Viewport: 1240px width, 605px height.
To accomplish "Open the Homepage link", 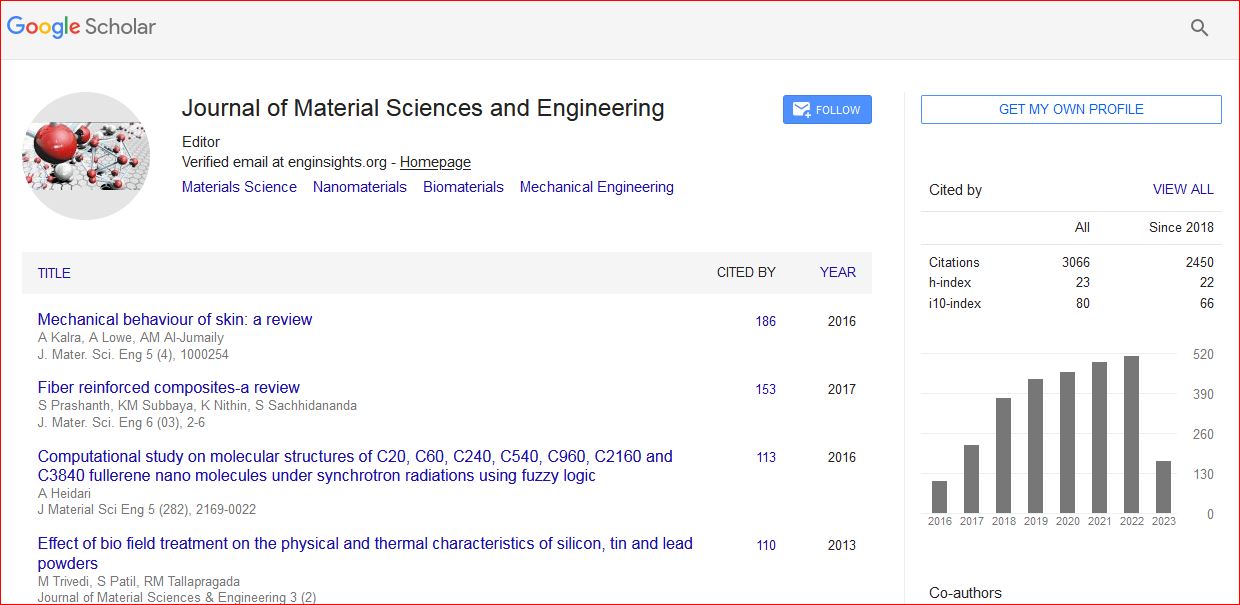I will 435,162.
